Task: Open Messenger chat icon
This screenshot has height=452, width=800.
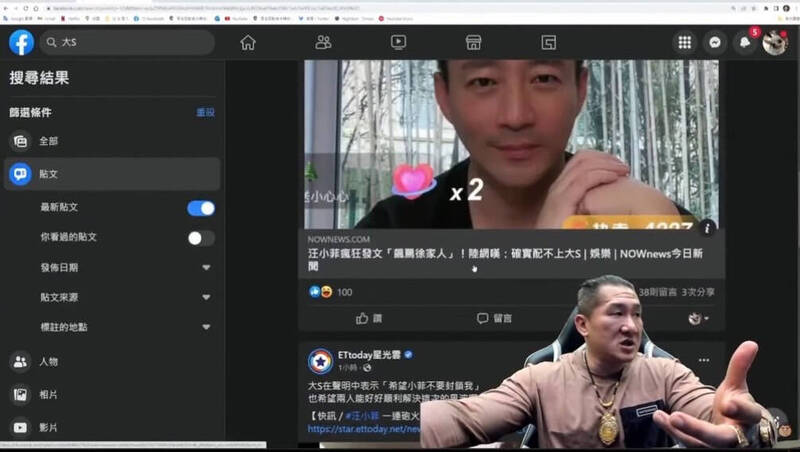Action: pyautogui.click(x=715, y=42)
